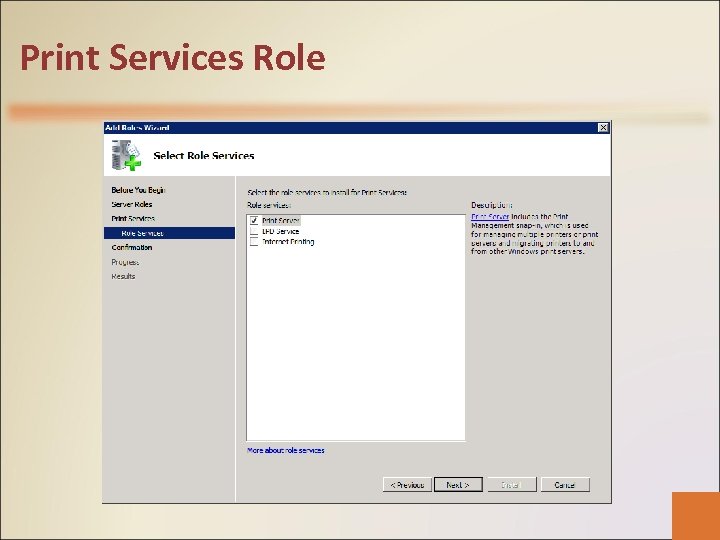The image size is (720, 540).
Task: Click the Add Roles Wizard server icon
Action: pyautogui.click(x=126, y=155)
